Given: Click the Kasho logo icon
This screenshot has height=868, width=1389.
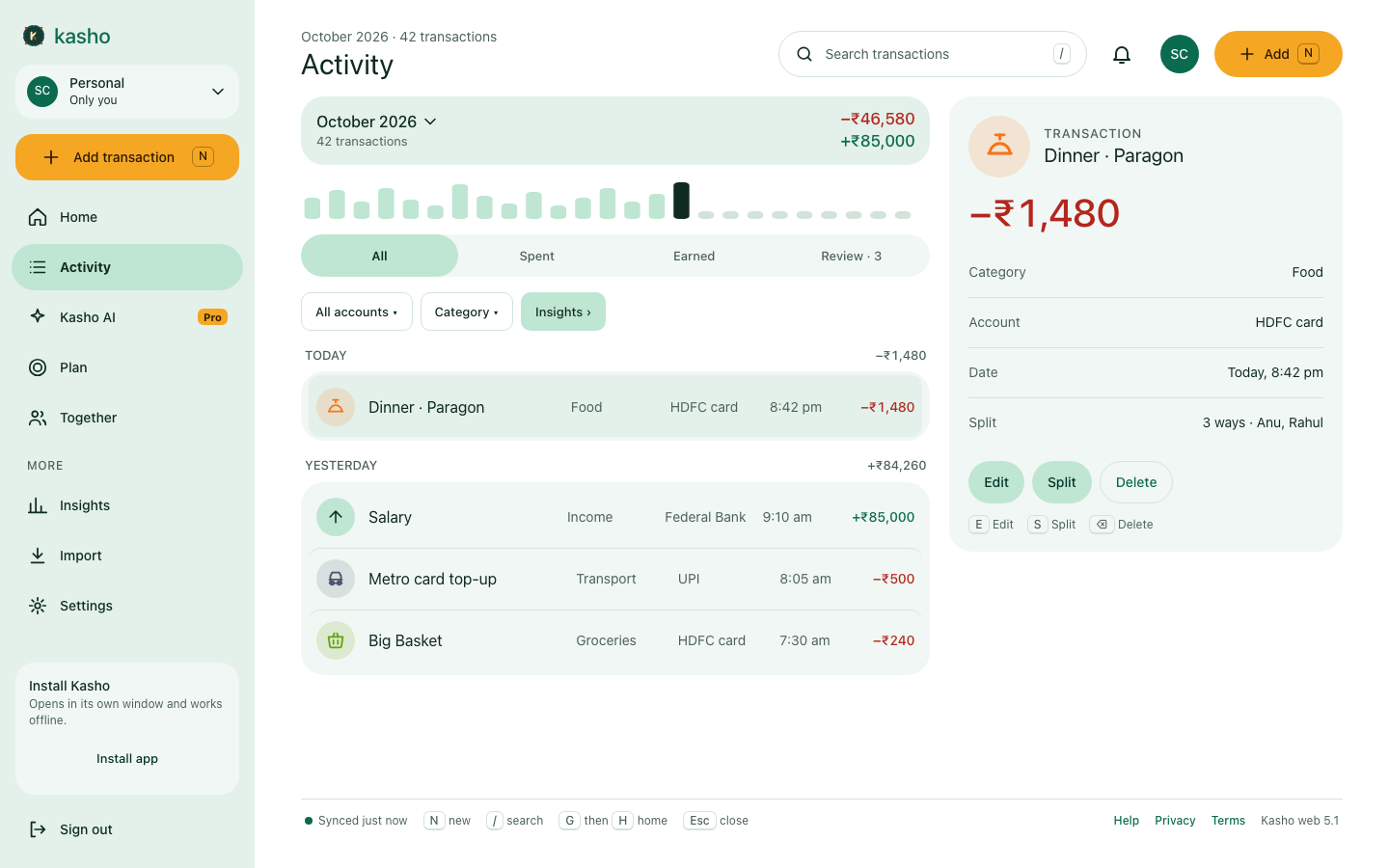Looking at the screenshot, I should tap(34, 36).
